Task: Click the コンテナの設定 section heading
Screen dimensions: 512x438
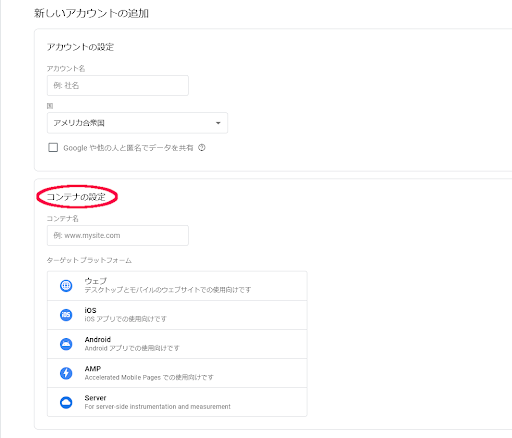Action: pyautogui.click(x=76, y=197)
